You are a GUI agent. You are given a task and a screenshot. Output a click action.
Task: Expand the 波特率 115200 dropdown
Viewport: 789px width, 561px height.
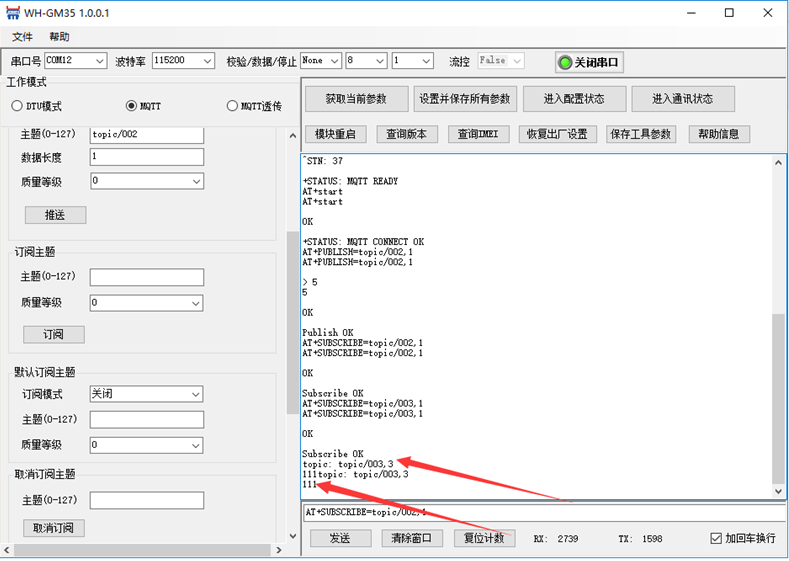(x=183, y=61)
